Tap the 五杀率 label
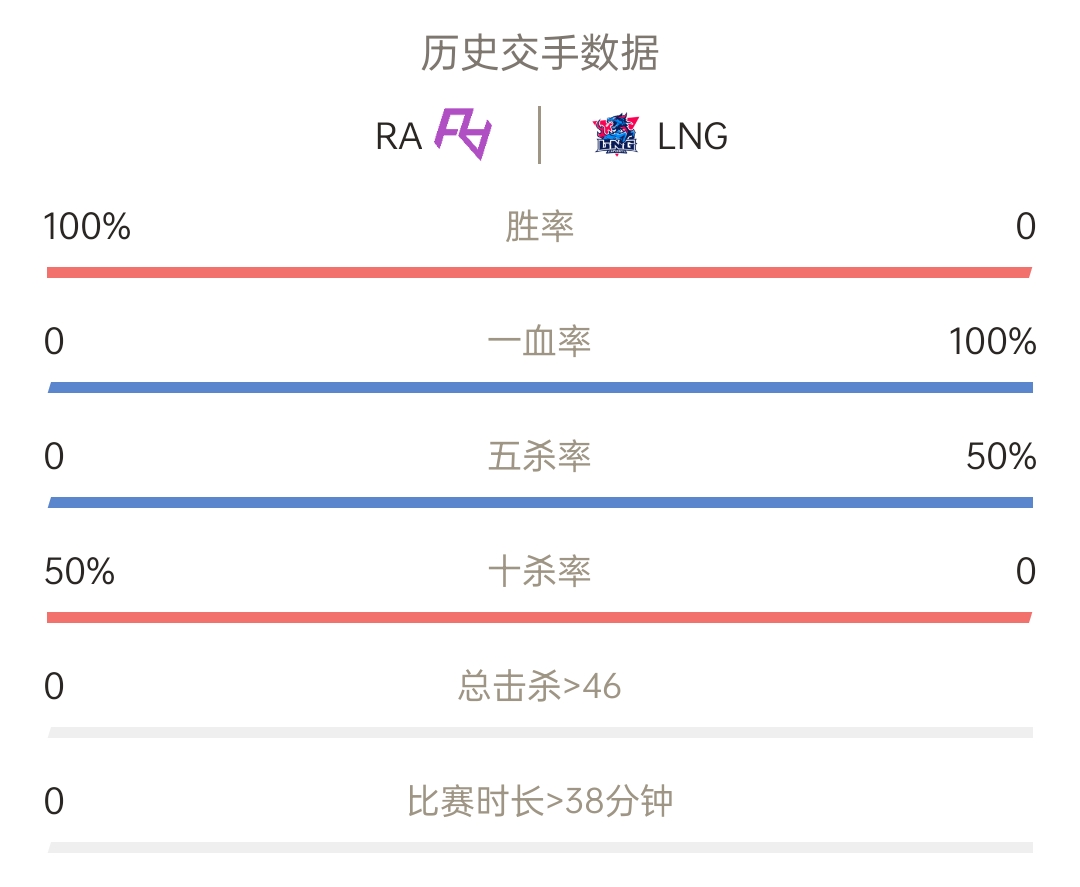Viewport: 1080px width, 887px height. pyautogui.click(x=539, y=457)
